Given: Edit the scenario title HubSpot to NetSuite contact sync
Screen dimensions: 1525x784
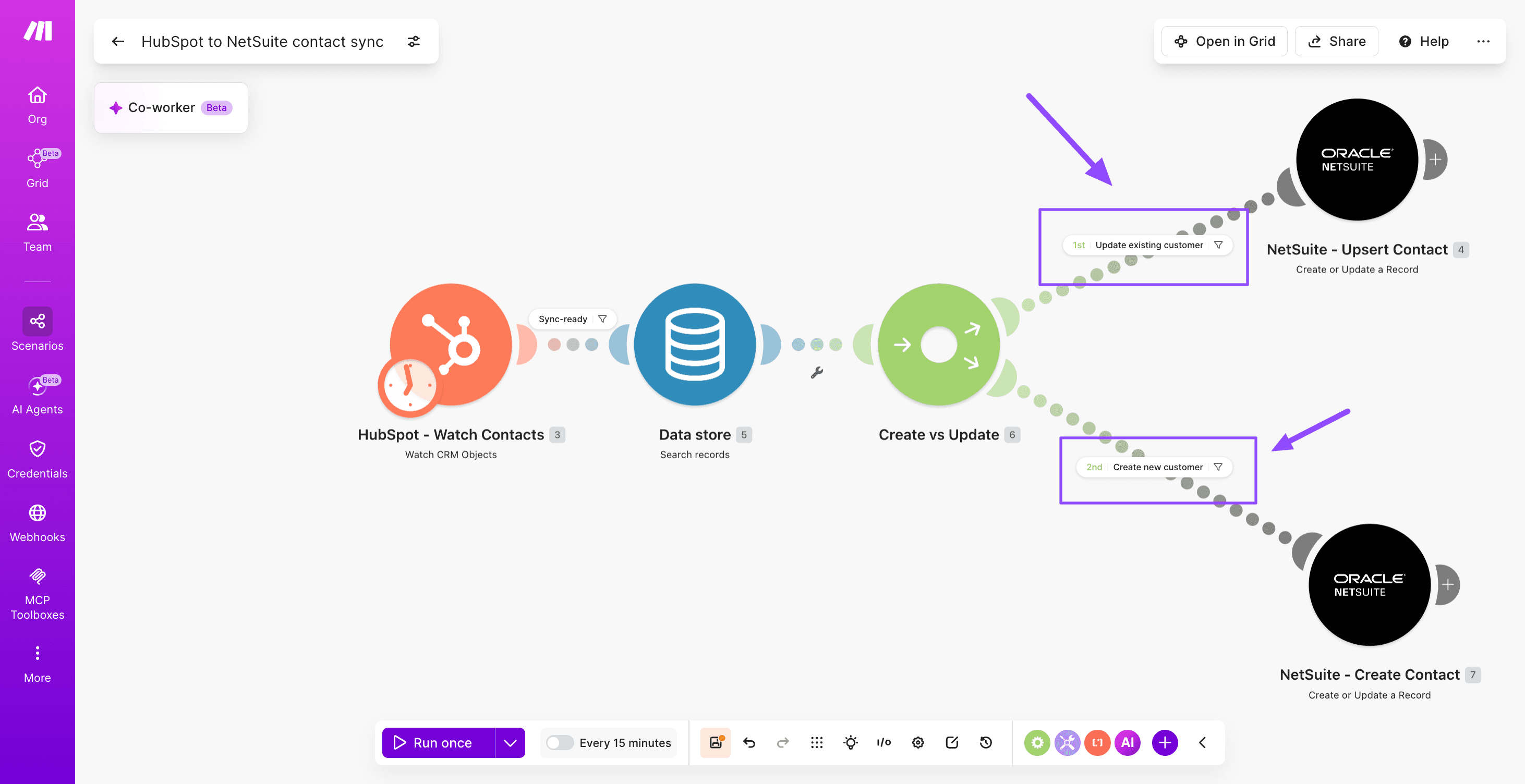Looking at the screenshot, I should [x=262, y=41].
